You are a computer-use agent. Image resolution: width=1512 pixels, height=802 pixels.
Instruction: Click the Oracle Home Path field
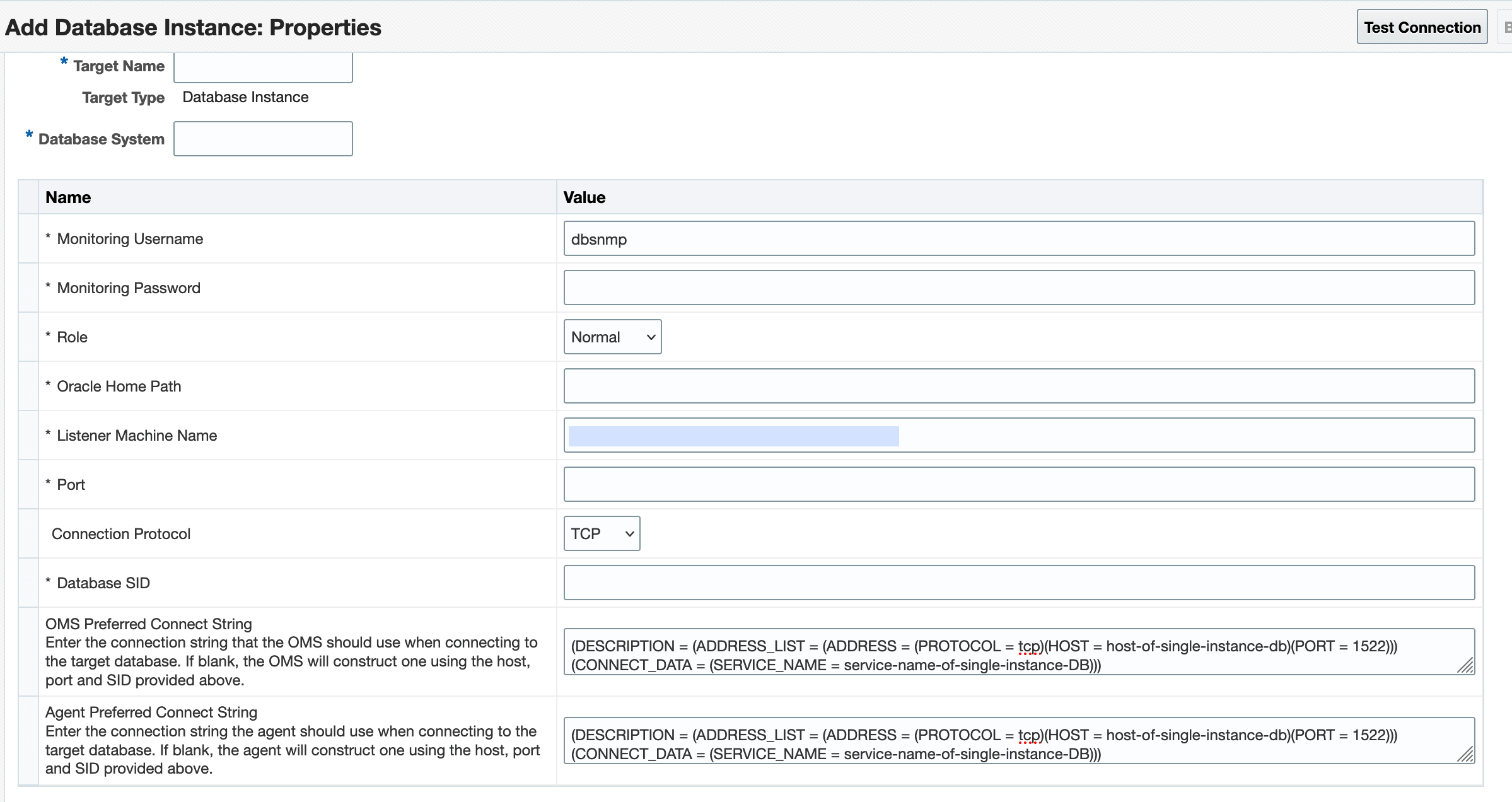1018,386
